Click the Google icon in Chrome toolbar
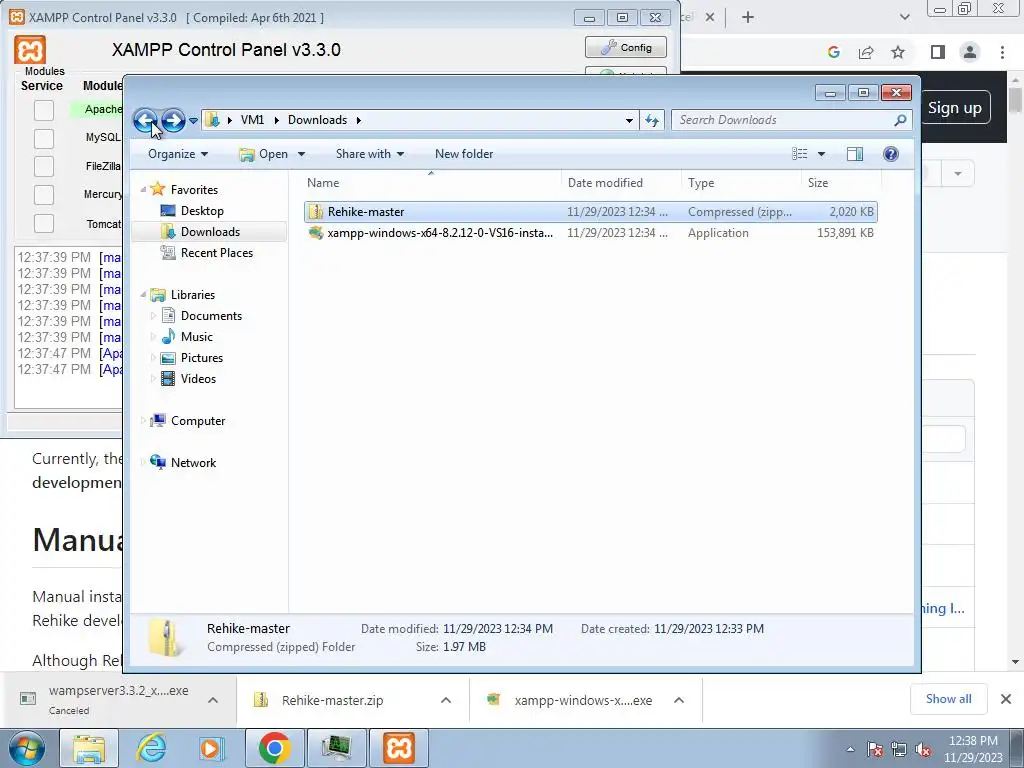 click(x=834, y=52)
